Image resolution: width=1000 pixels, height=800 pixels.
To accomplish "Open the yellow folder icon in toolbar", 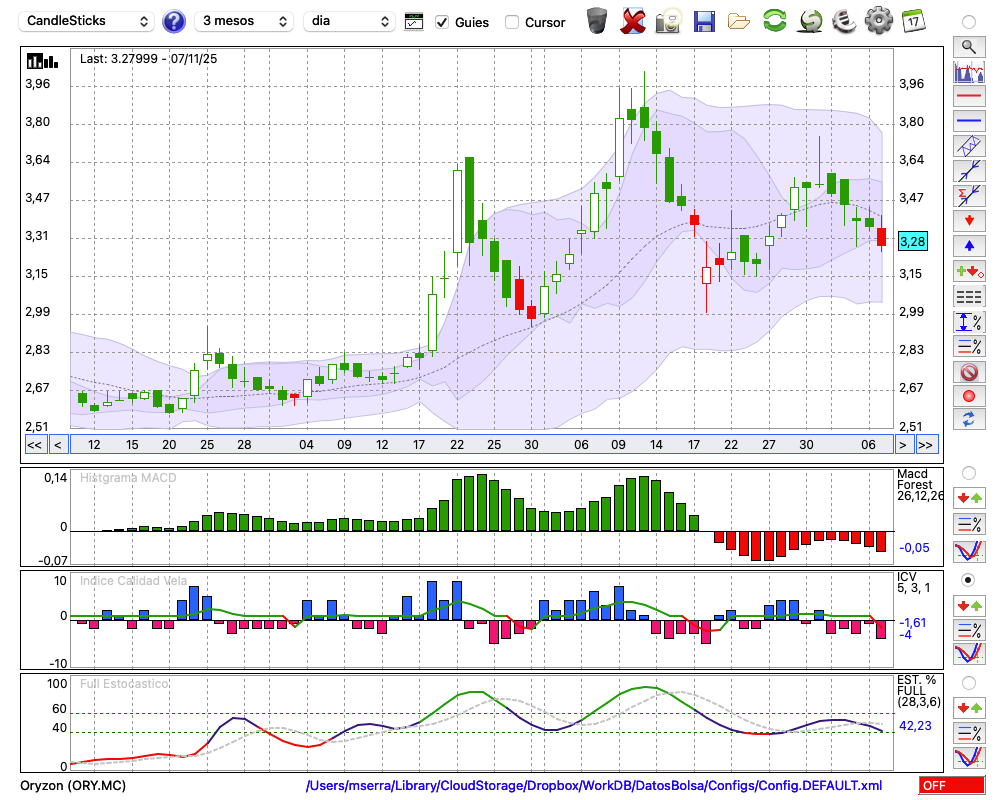I will click(739, 21).
